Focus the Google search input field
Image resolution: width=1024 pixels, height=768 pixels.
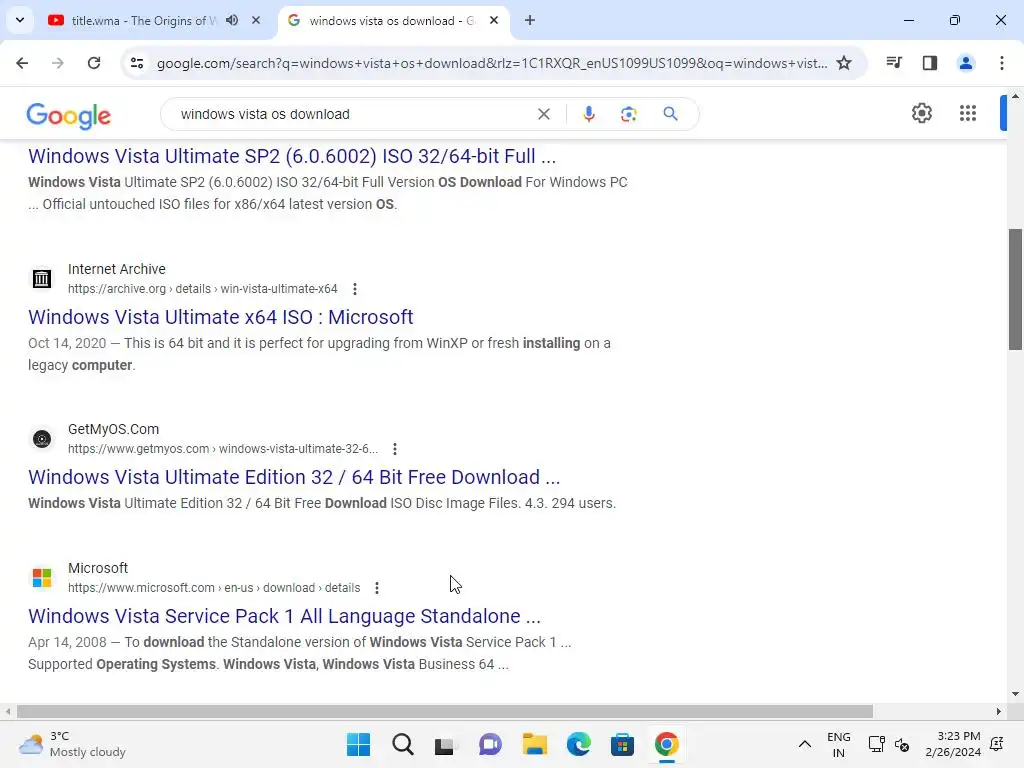tap(353, 114)
